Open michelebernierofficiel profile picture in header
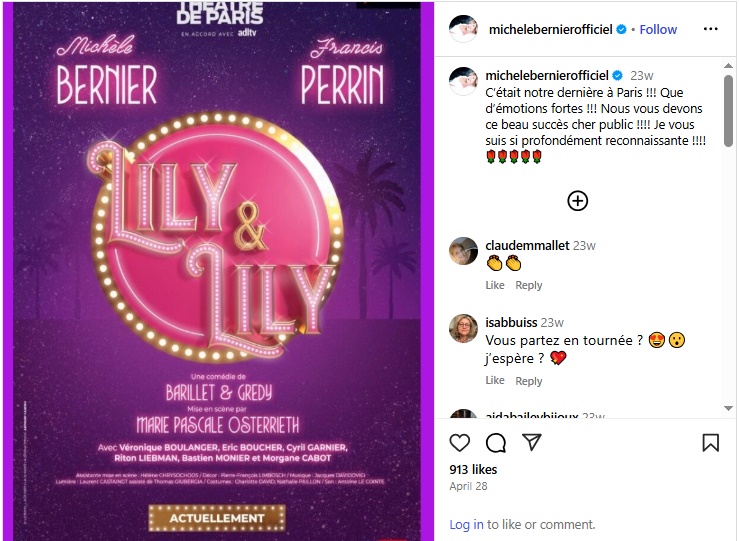This screenshot has height=541, width=739. click(463, 29)
